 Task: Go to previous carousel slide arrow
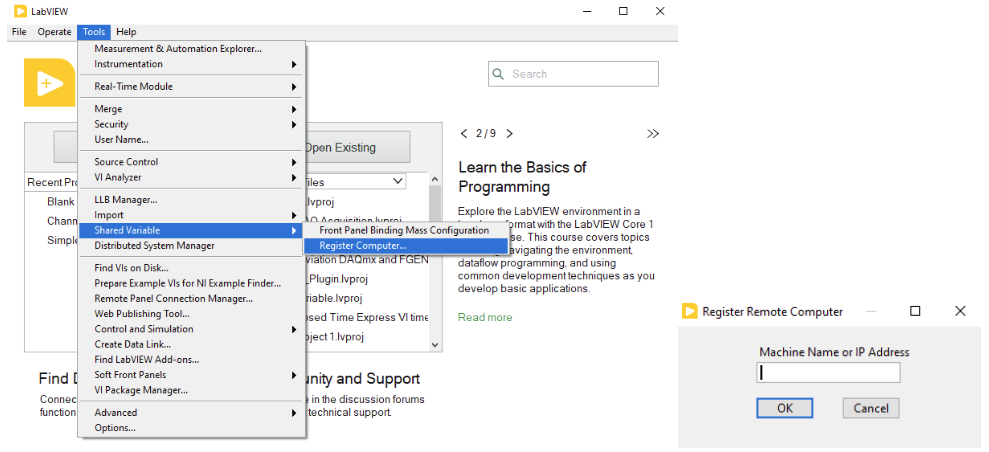click(x=464, y=133)
